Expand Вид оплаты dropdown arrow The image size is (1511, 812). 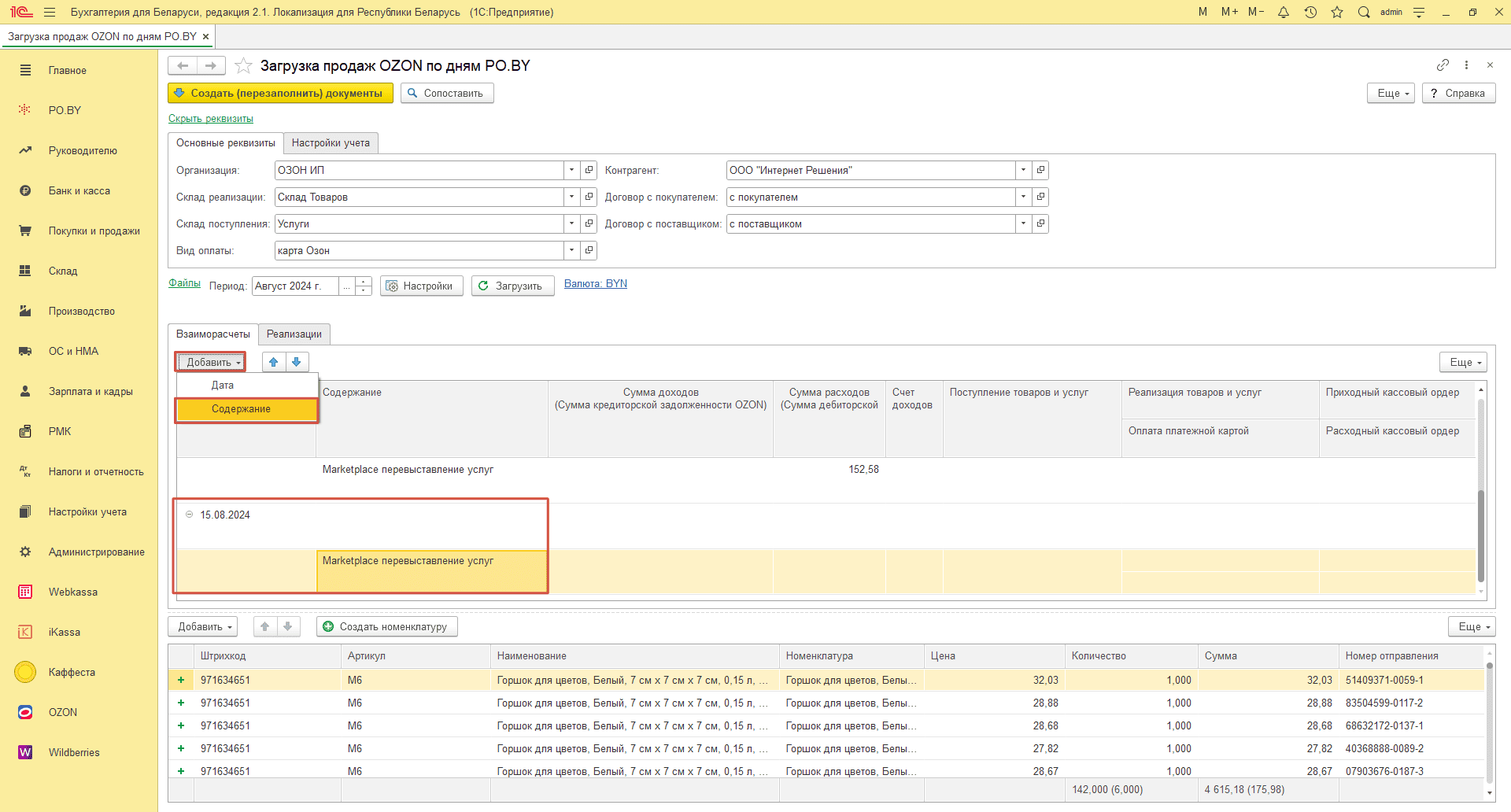click(x=572, y=250)
